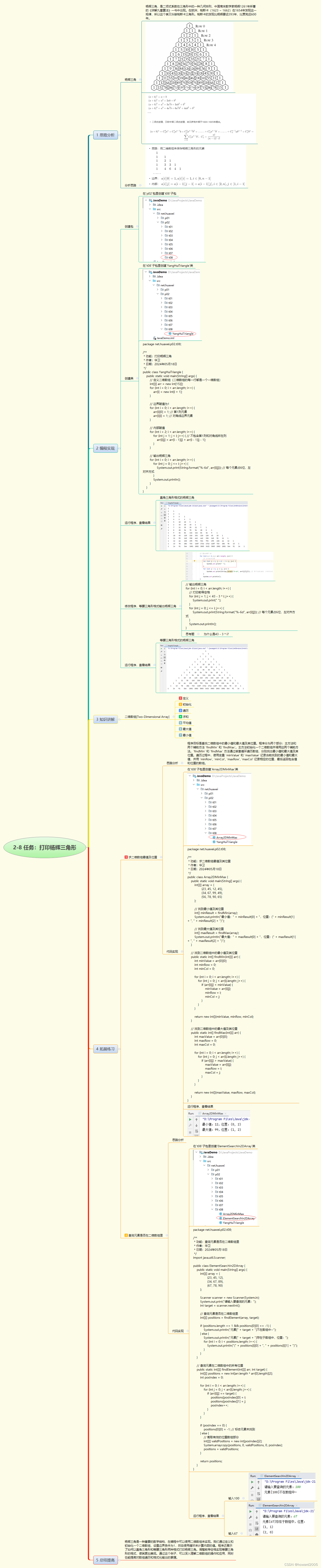
Task: Click the green rerun icon in the 输入100 run panel
Action: point(252,1482)
